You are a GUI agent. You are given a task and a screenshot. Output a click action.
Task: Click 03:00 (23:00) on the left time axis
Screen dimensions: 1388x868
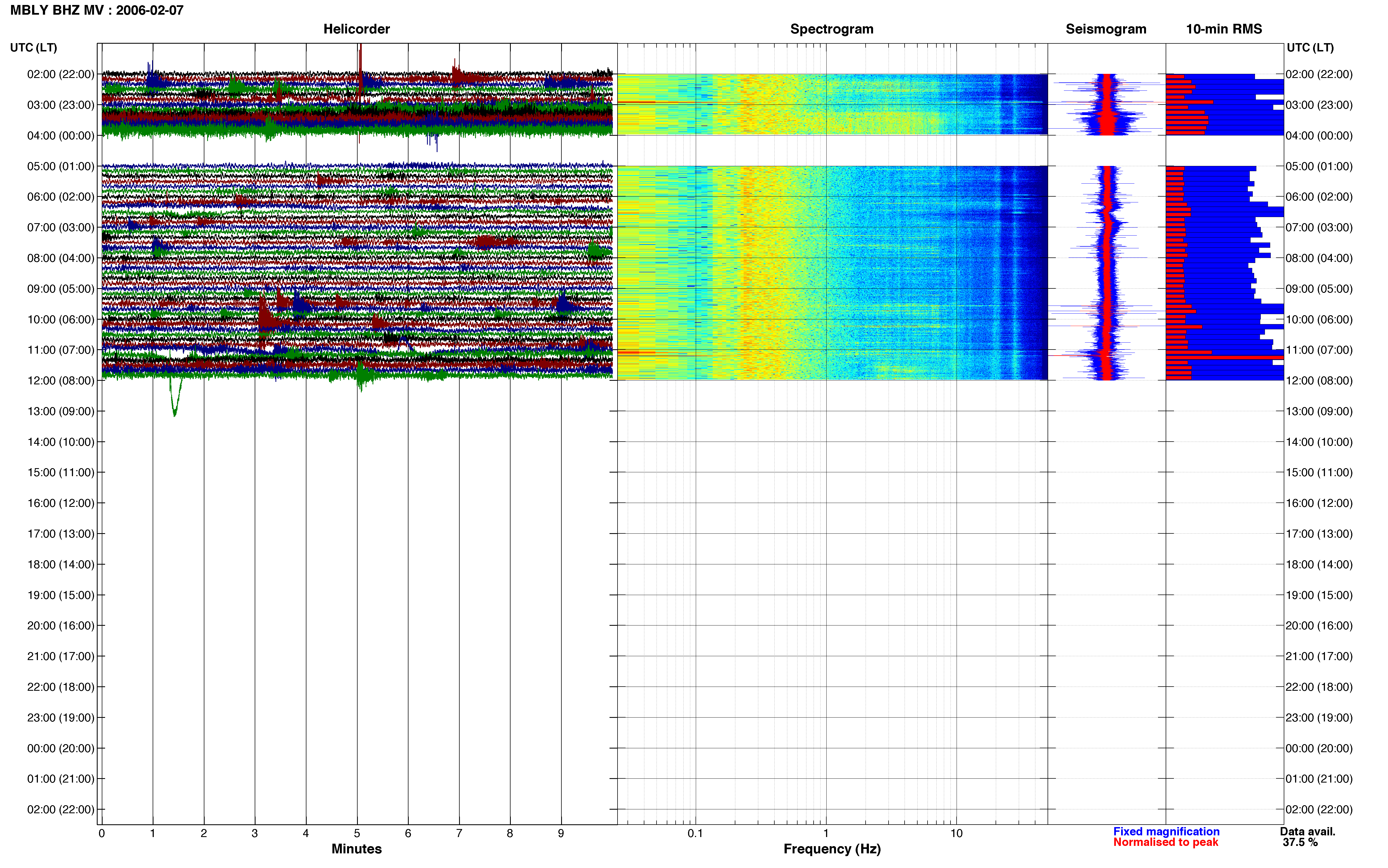click(x=61, y=105)
